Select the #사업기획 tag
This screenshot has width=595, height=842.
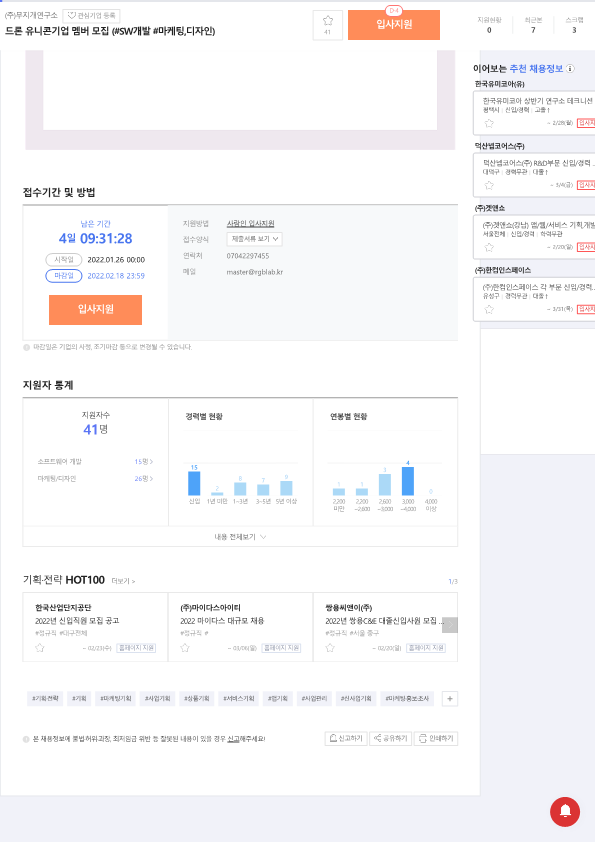(x=157, y=699)
